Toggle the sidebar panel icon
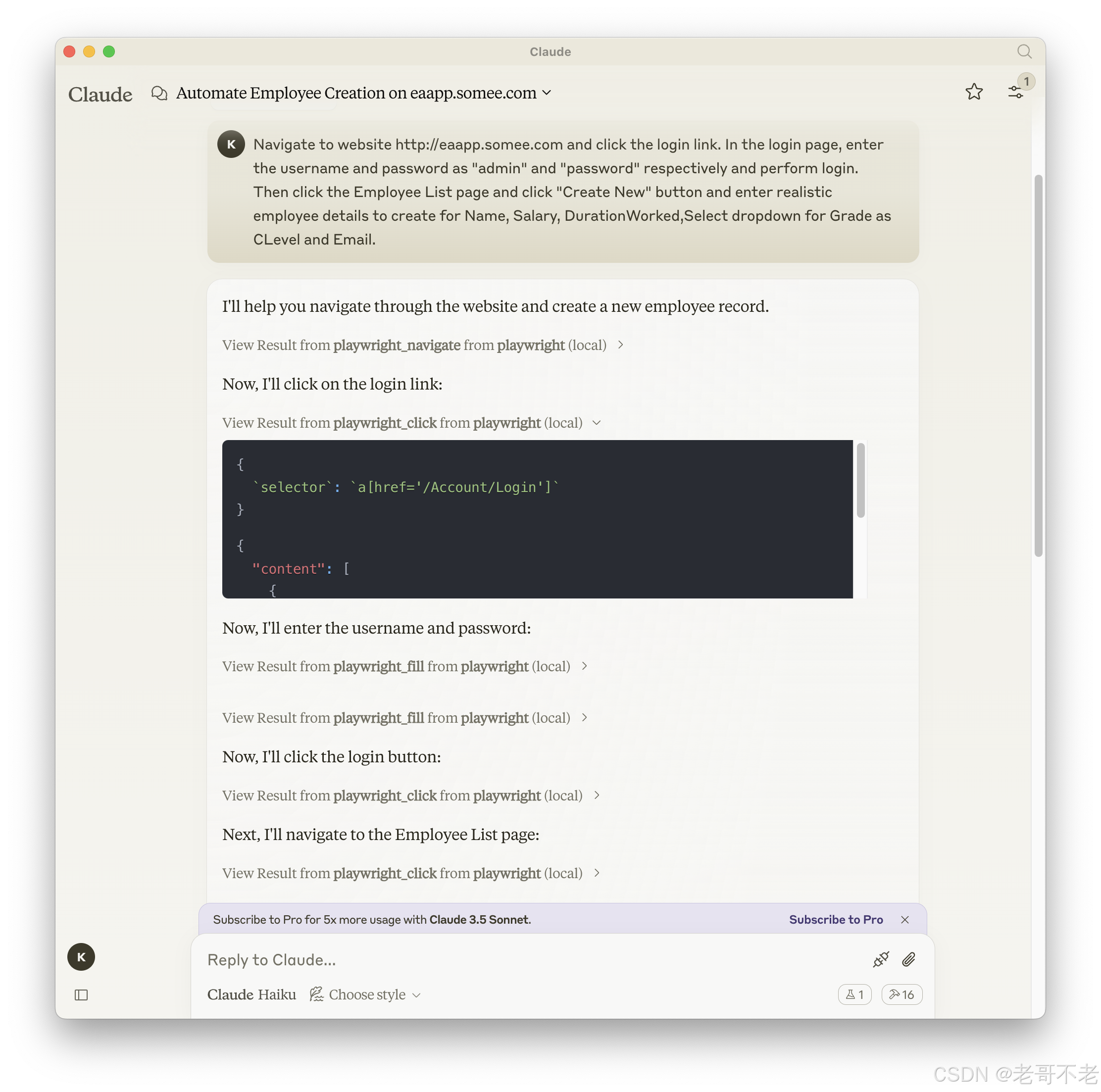Screen dimensions: 1101x1092 point(82,995)
